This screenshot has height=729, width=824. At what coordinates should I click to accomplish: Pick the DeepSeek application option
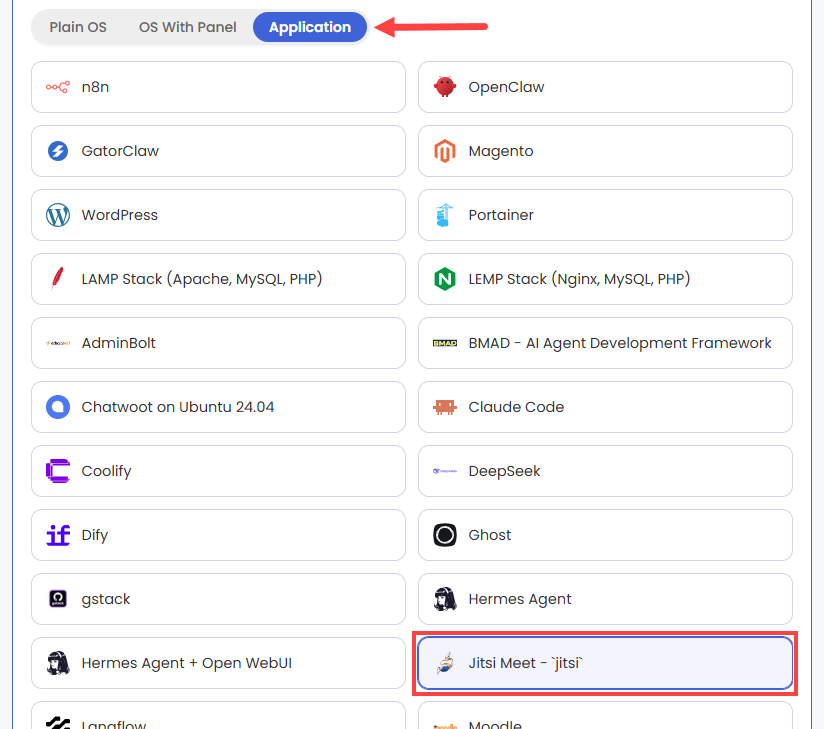605,471
